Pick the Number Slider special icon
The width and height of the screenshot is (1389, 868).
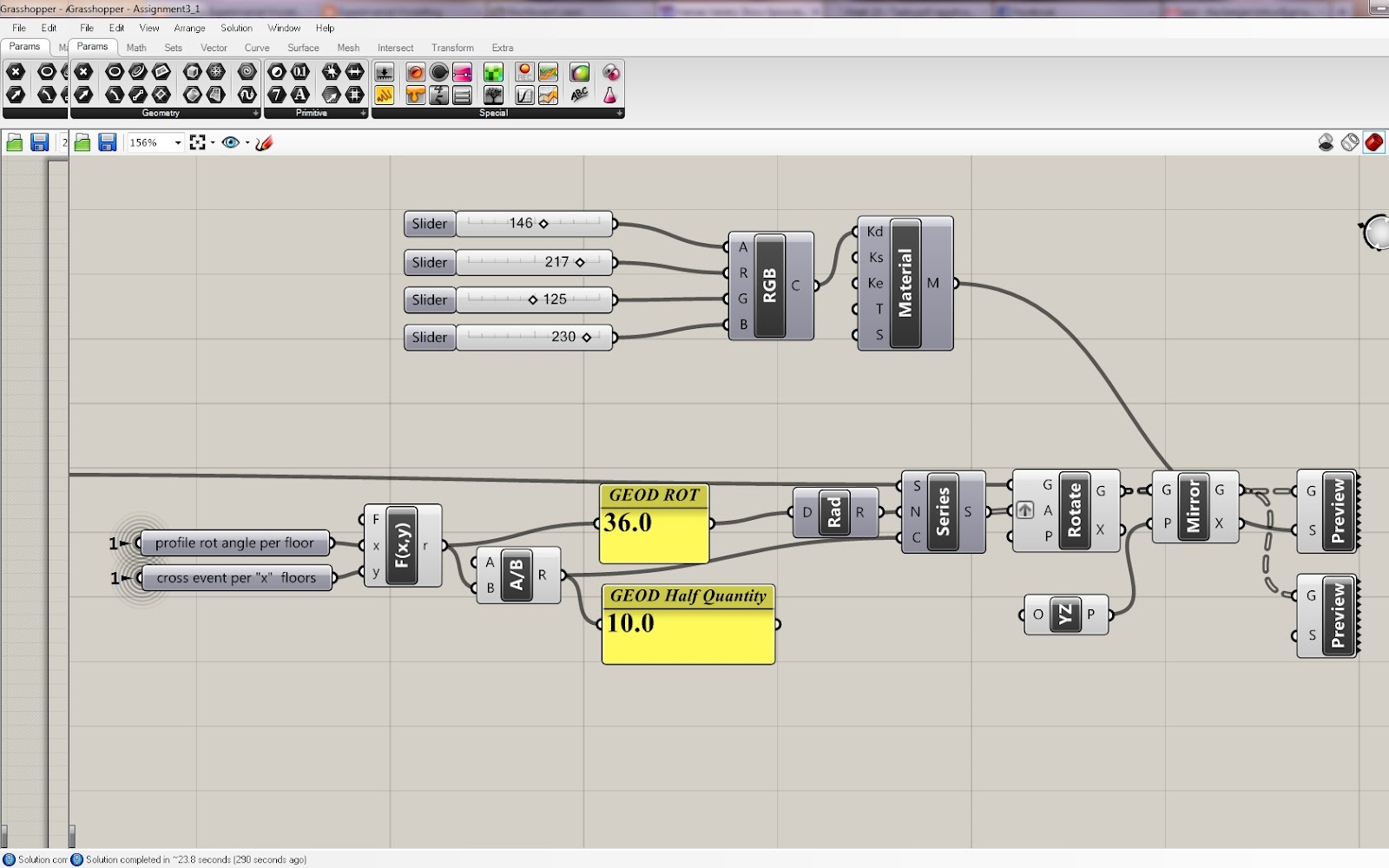(x=385, y=72)
